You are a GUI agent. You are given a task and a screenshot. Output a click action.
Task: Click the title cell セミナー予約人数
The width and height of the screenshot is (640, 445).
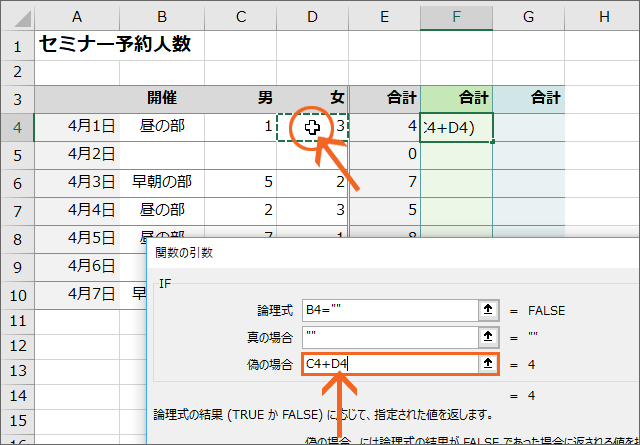pos(116,44)
